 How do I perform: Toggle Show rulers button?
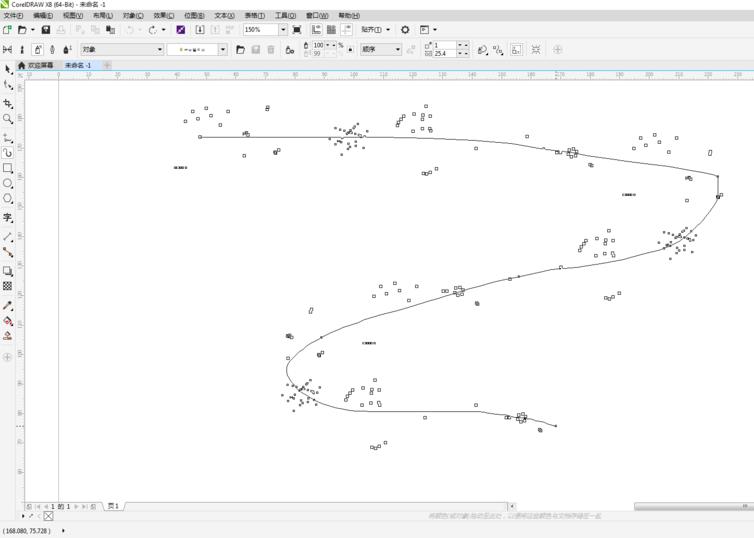pyautogui.click(x=316, y=30)
